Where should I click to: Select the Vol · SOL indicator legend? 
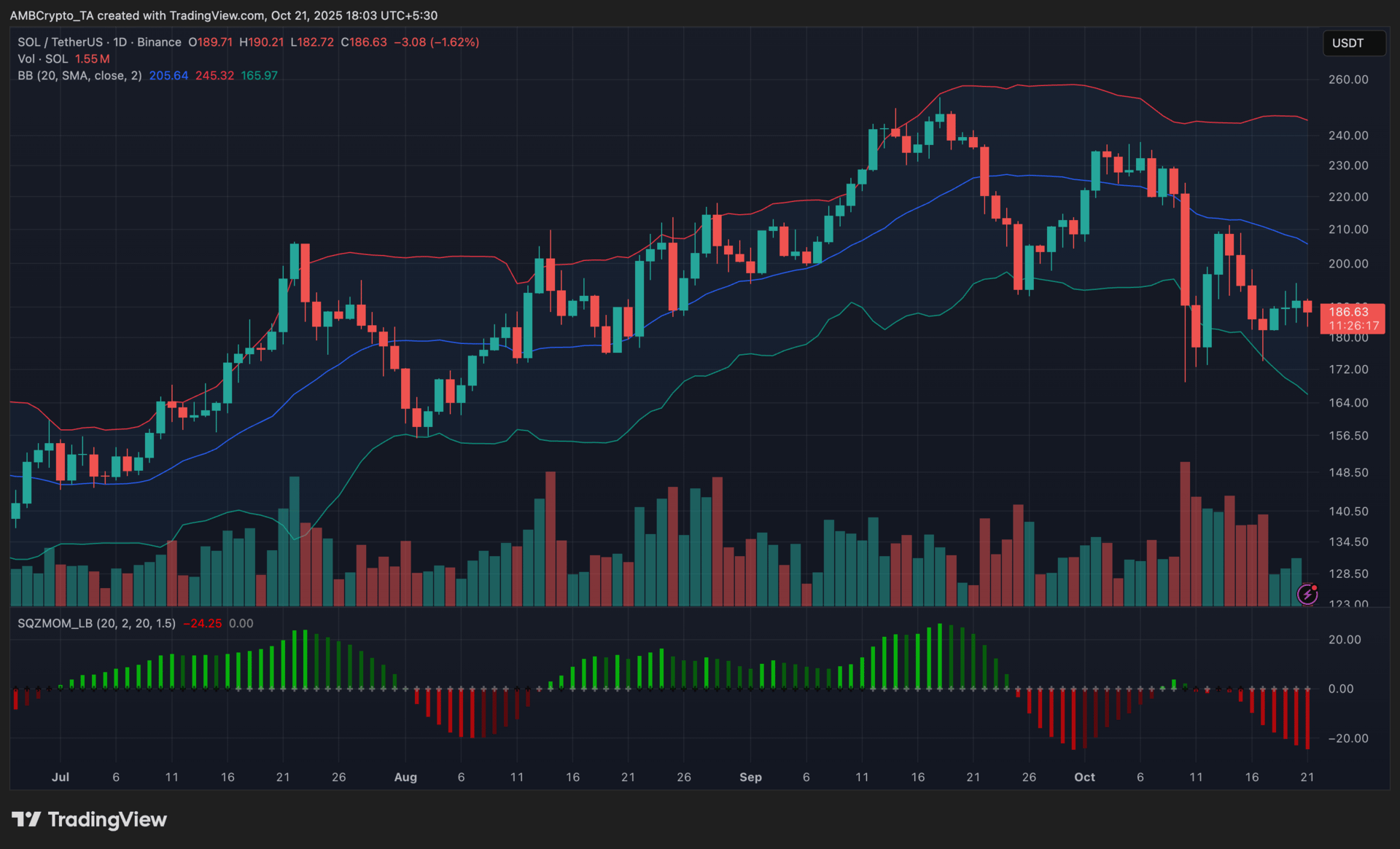[43, 59]
